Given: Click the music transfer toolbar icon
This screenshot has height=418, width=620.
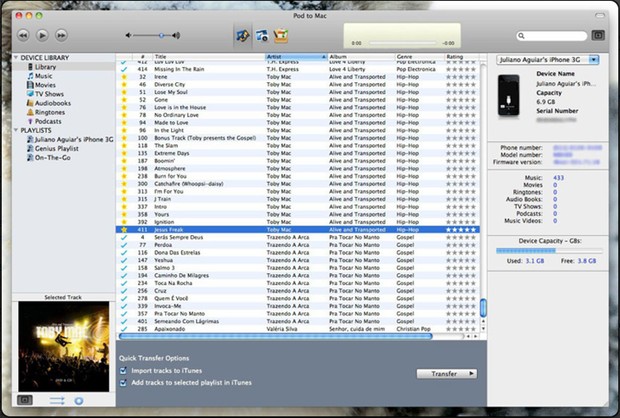Looking at the screenshot, I should click(243, 36).
